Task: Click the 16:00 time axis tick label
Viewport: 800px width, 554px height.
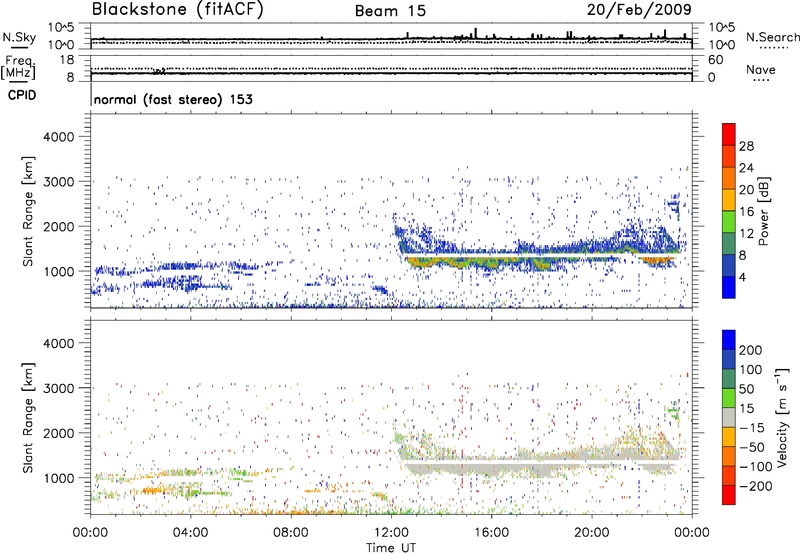Action: point(491,533)
